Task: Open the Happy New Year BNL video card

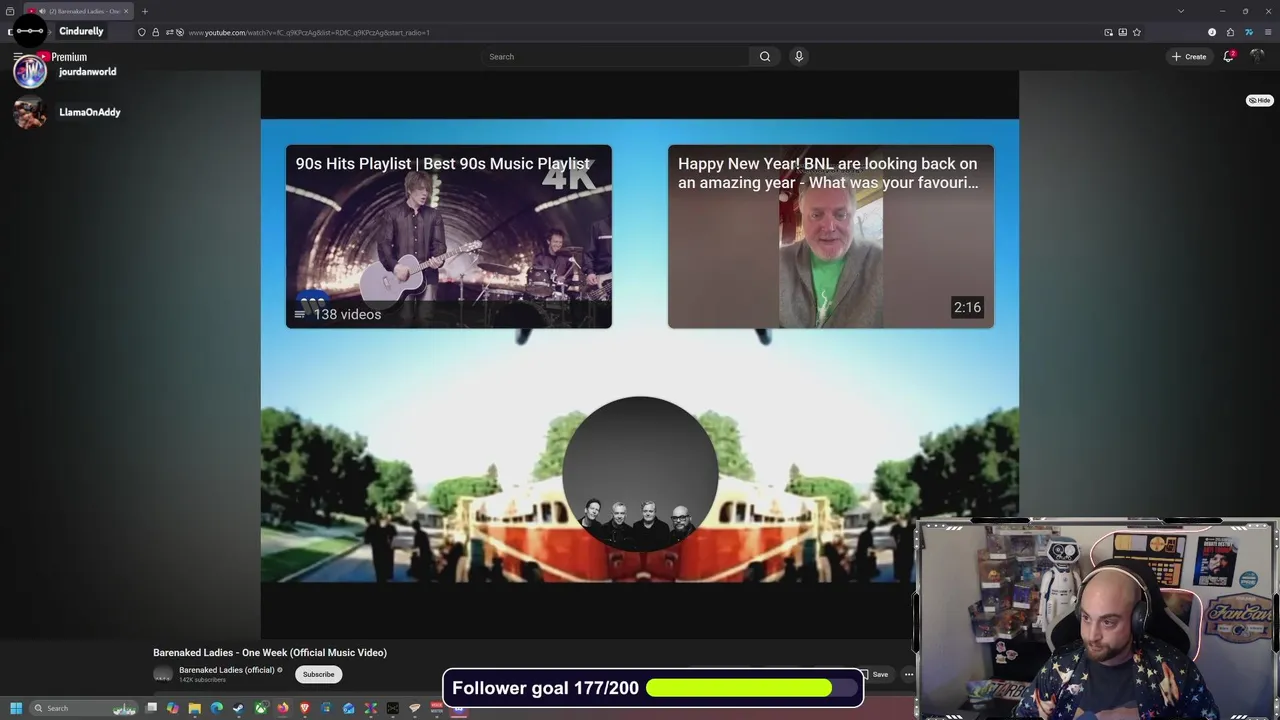Action: 831,237
